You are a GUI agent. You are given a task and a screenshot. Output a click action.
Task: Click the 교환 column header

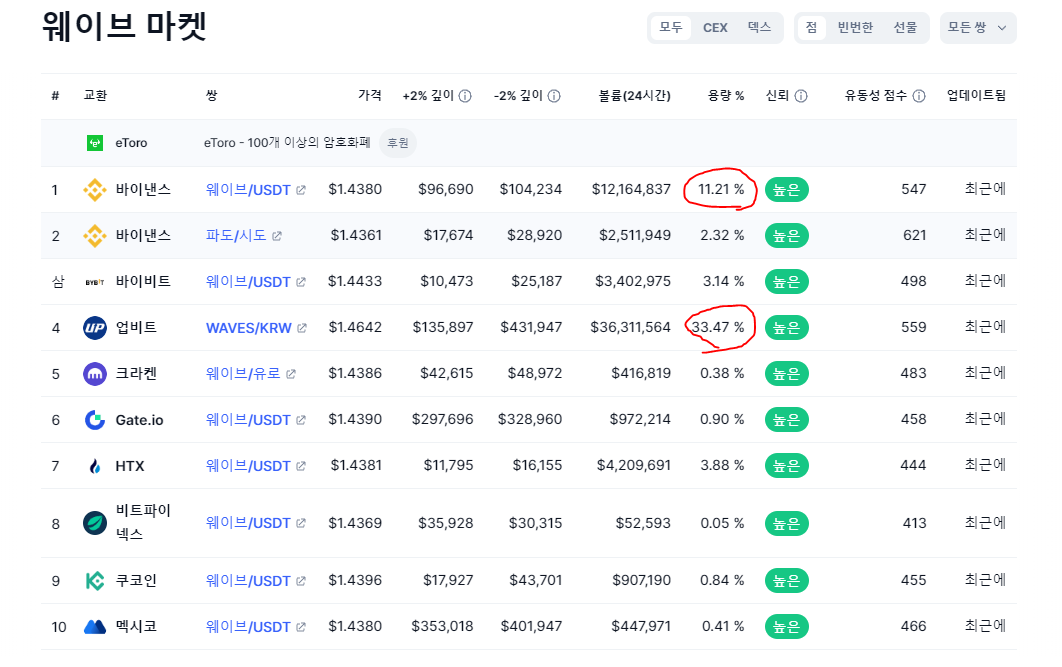pyautogui.click(x=95, y=95)
